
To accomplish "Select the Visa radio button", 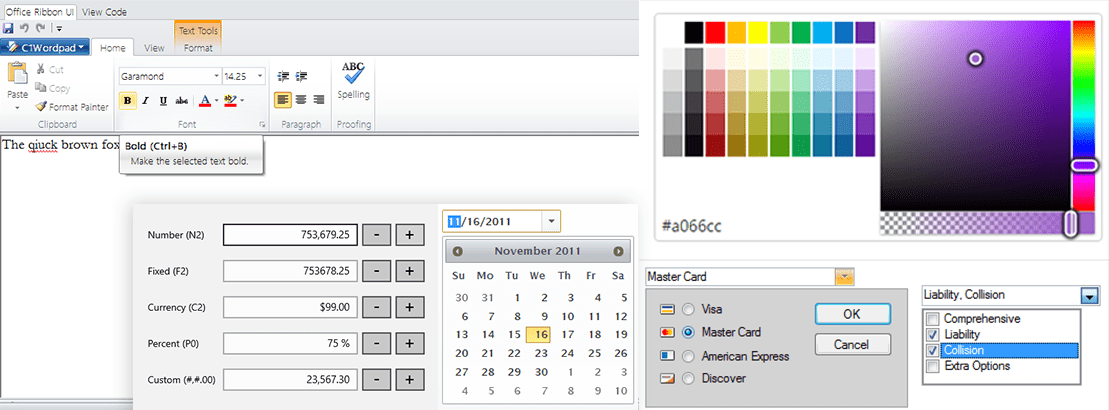I will click(688, 309).
